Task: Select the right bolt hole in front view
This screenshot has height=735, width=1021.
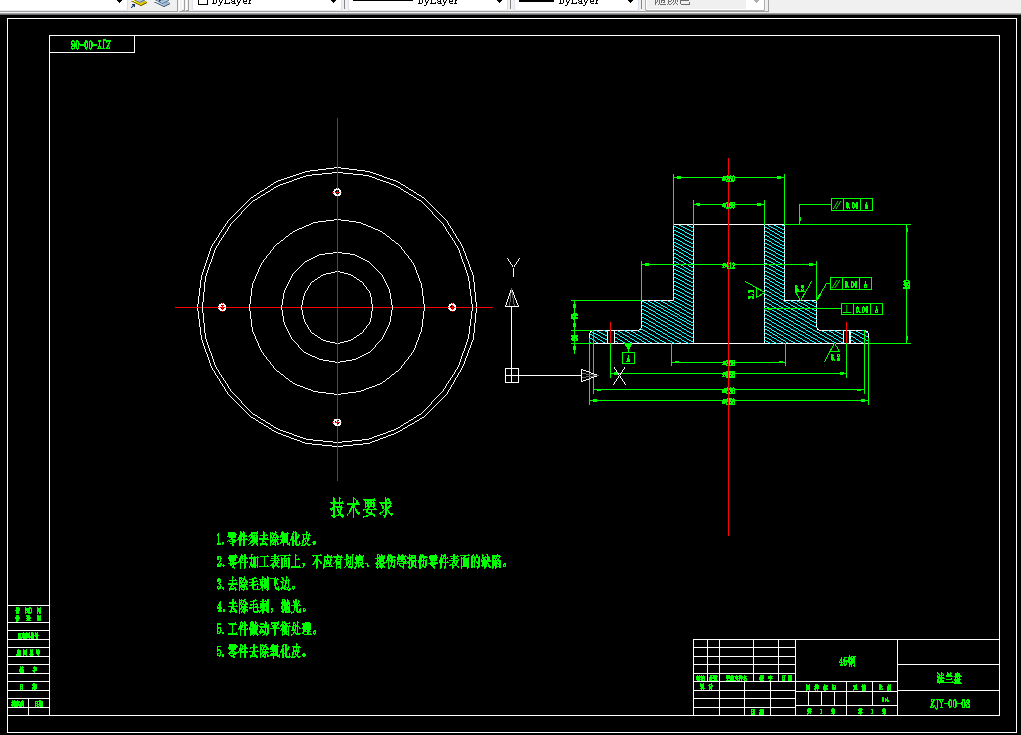Action: [x=453, y=307]
